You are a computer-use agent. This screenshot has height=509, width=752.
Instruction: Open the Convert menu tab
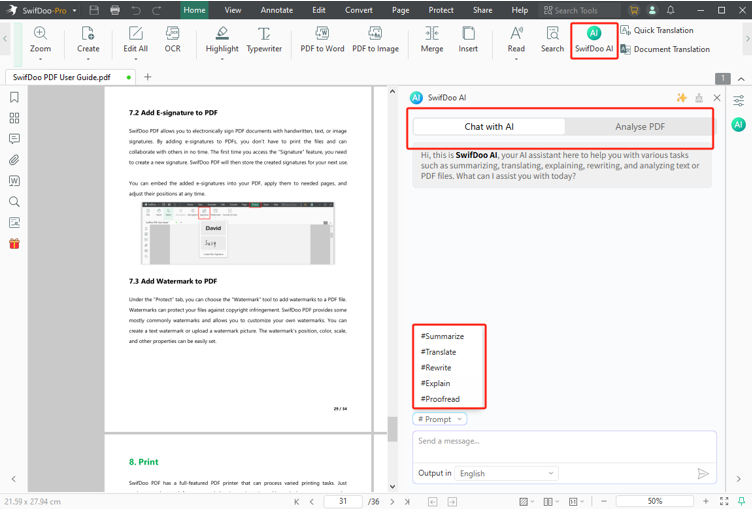359,10
